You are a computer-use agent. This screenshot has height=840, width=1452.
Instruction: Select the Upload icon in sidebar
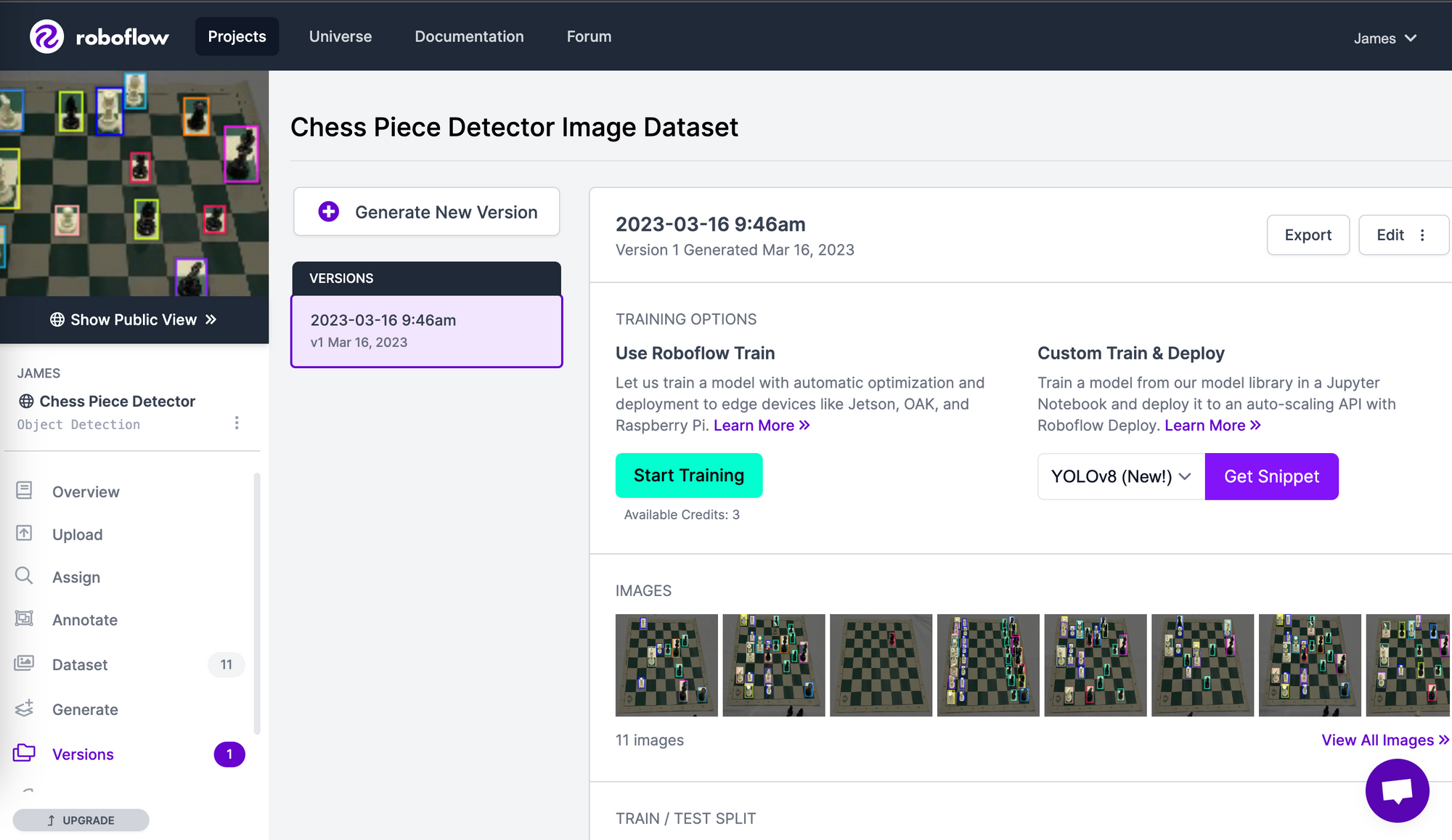(24, 533)
